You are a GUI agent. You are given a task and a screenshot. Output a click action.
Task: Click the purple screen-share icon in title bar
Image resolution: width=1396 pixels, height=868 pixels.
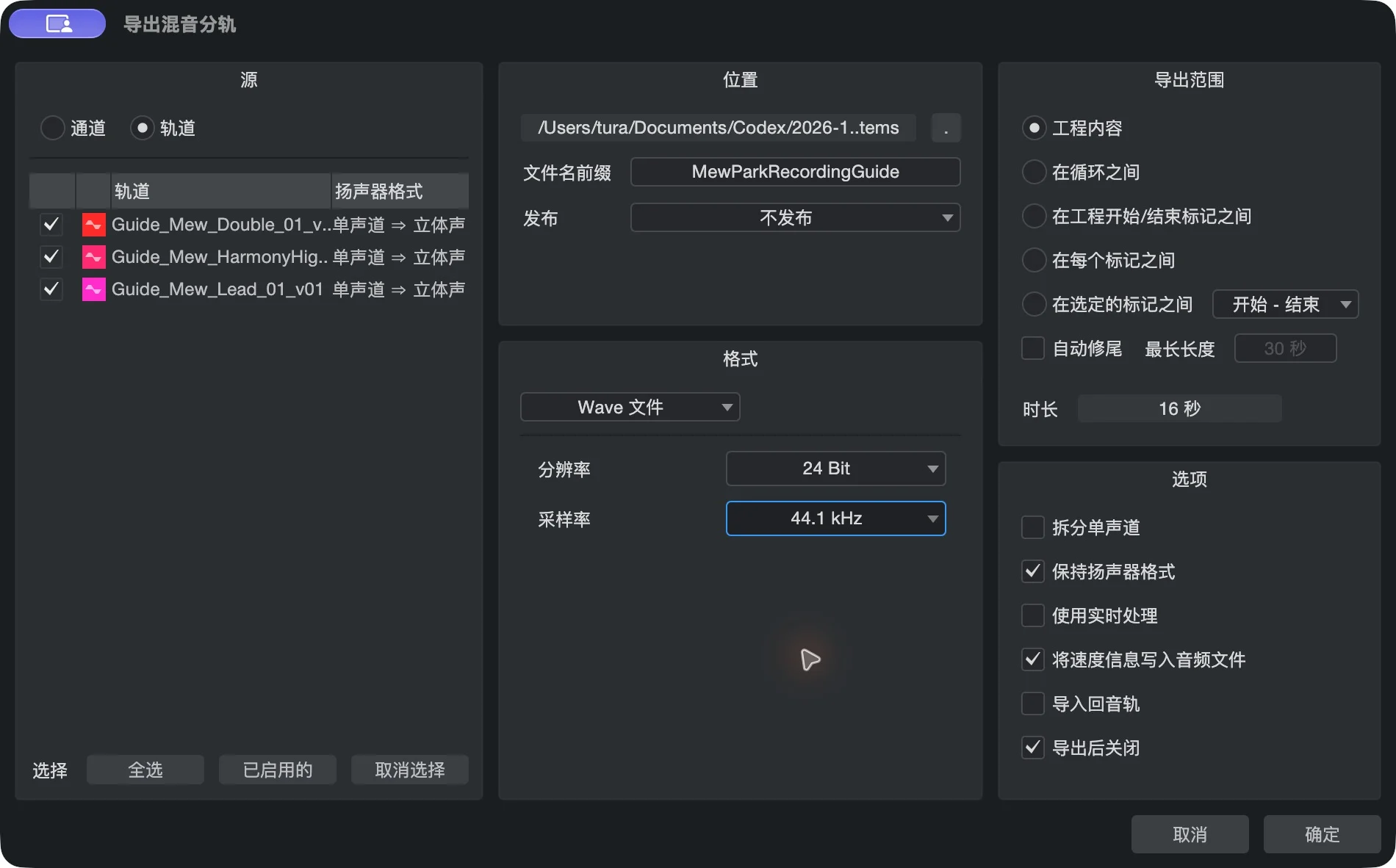57,23
